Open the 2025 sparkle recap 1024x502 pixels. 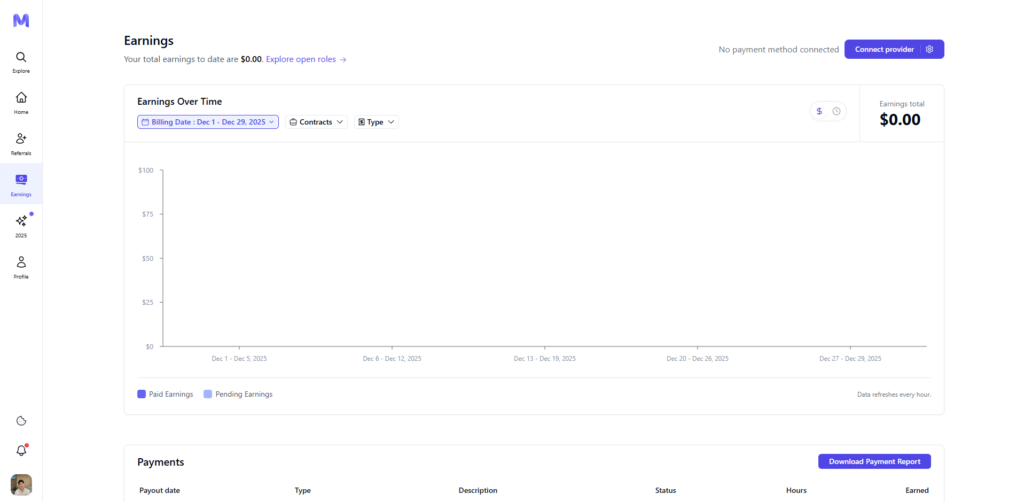[21, 225]
